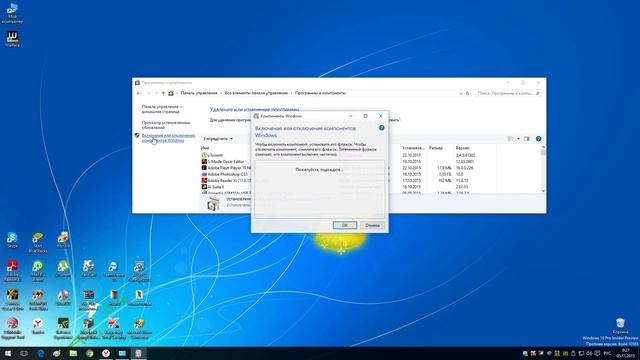
Task: Open the action center notification icon
Action: coord(597,353)
